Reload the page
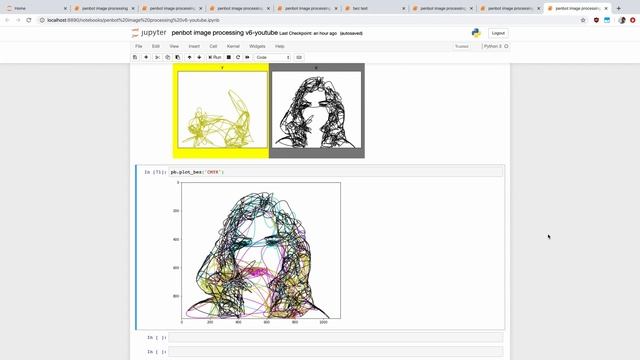The image size is (640, 360). click(29, 20)
